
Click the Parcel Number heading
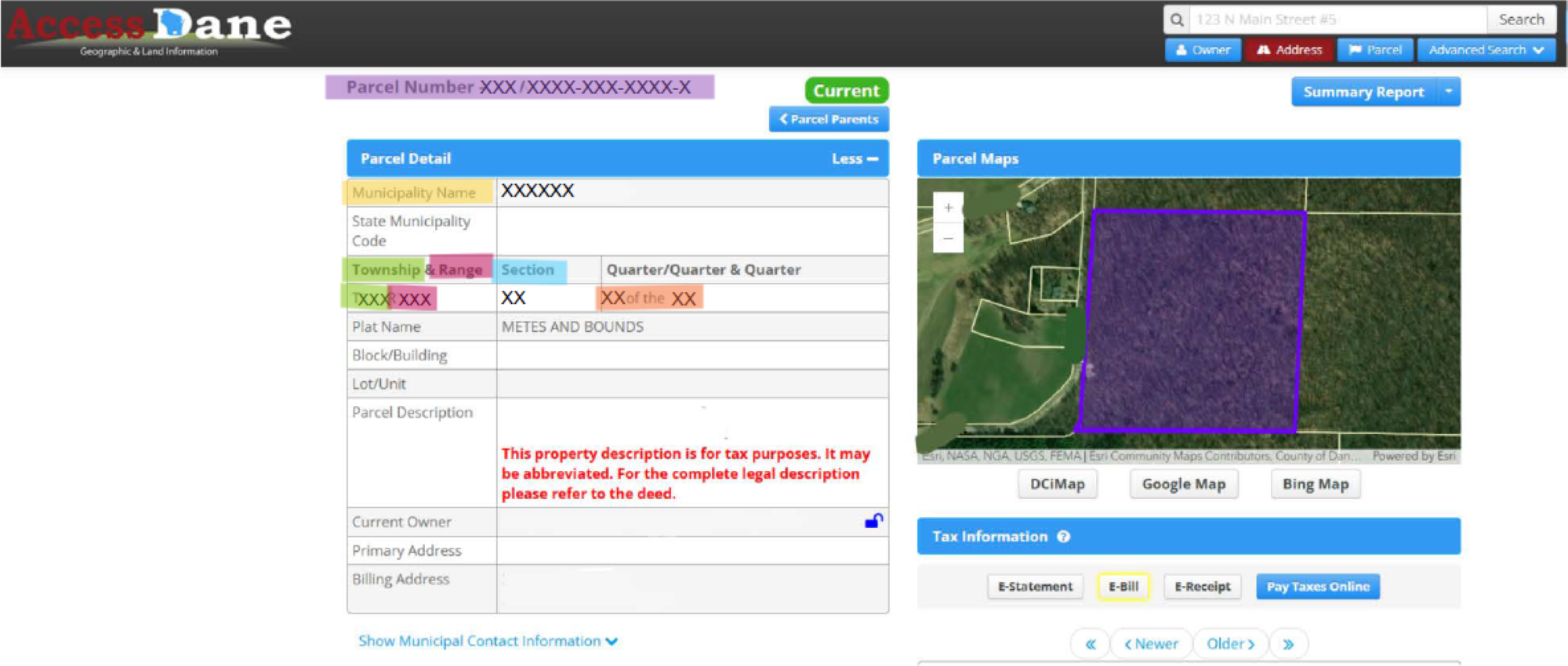519,87
